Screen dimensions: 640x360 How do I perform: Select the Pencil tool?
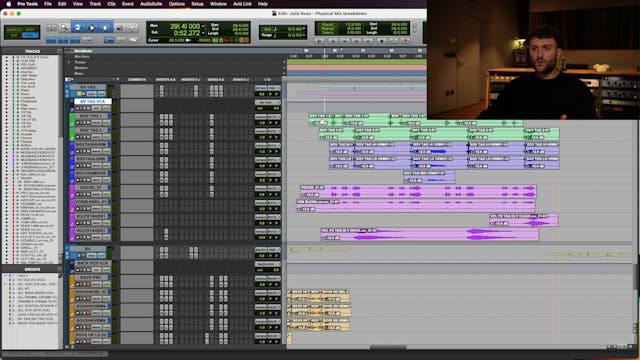[x=132, y=28]
